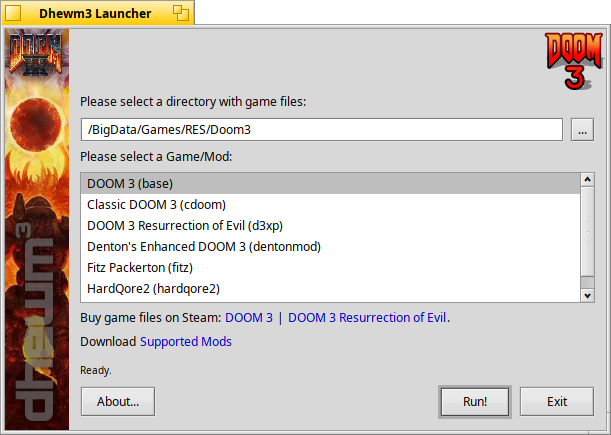Click the Run! button
The image size is (611, 435).
pyautogui.click(x=475, y=401)
